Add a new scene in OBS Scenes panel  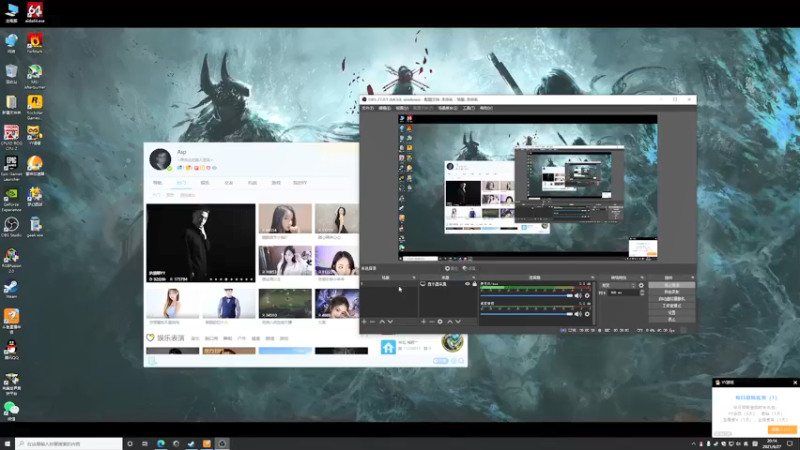click(x=364, y=322)
